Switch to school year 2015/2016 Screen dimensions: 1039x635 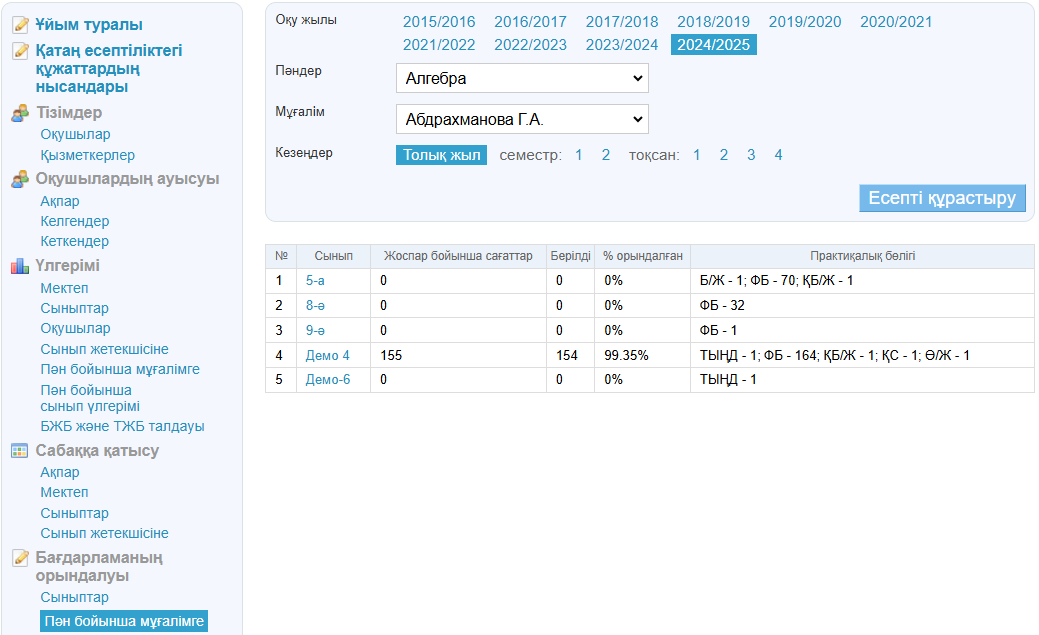pyautogui.click(x=439, y=22)
